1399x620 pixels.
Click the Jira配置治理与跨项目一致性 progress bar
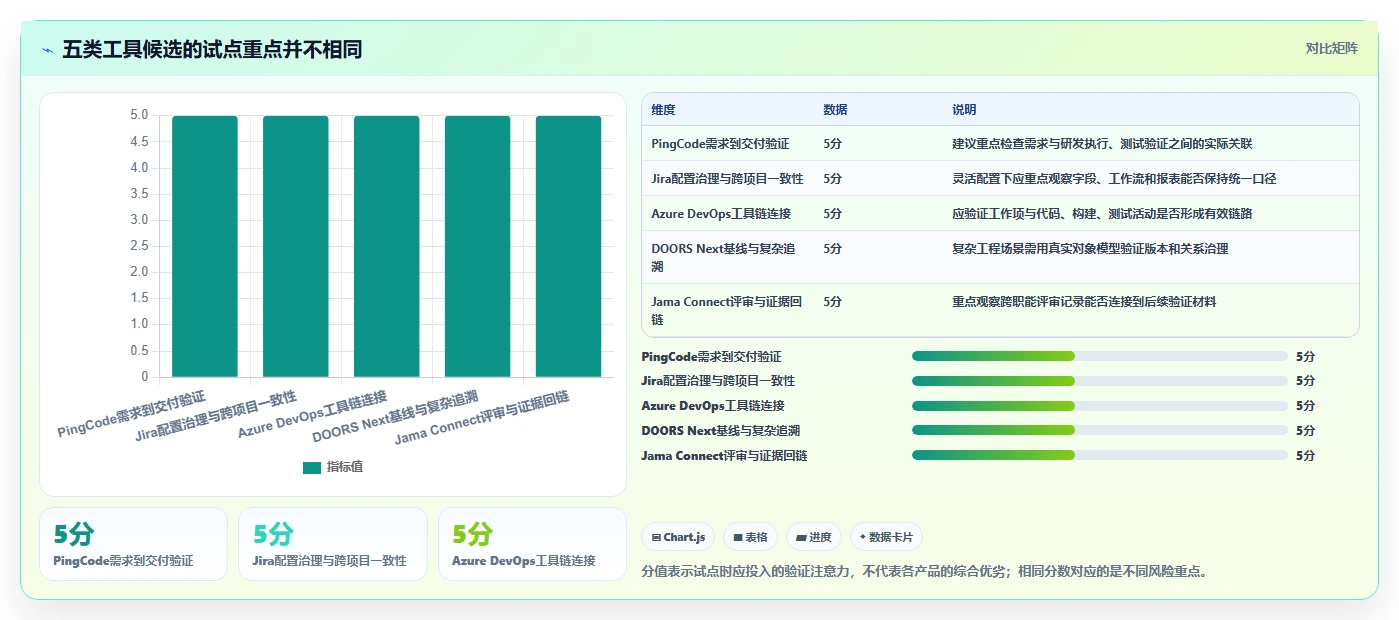pos(1100,381)
